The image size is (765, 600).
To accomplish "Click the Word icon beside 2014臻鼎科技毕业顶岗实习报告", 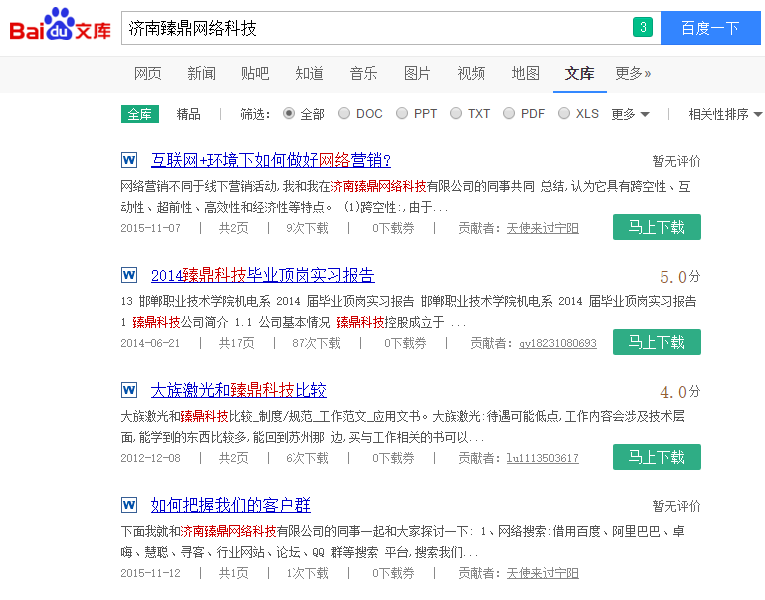I will (x=129, y=275).
